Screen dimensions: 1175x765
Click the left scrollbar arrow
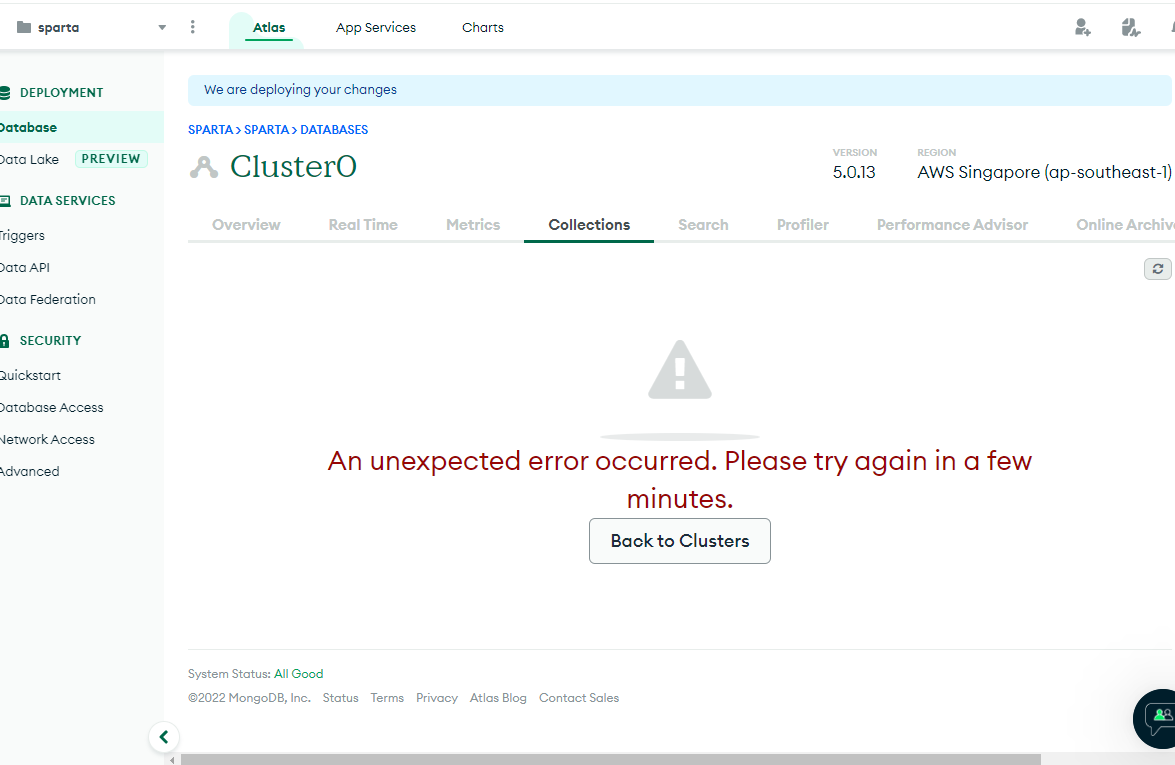click(x=172, y=760)
